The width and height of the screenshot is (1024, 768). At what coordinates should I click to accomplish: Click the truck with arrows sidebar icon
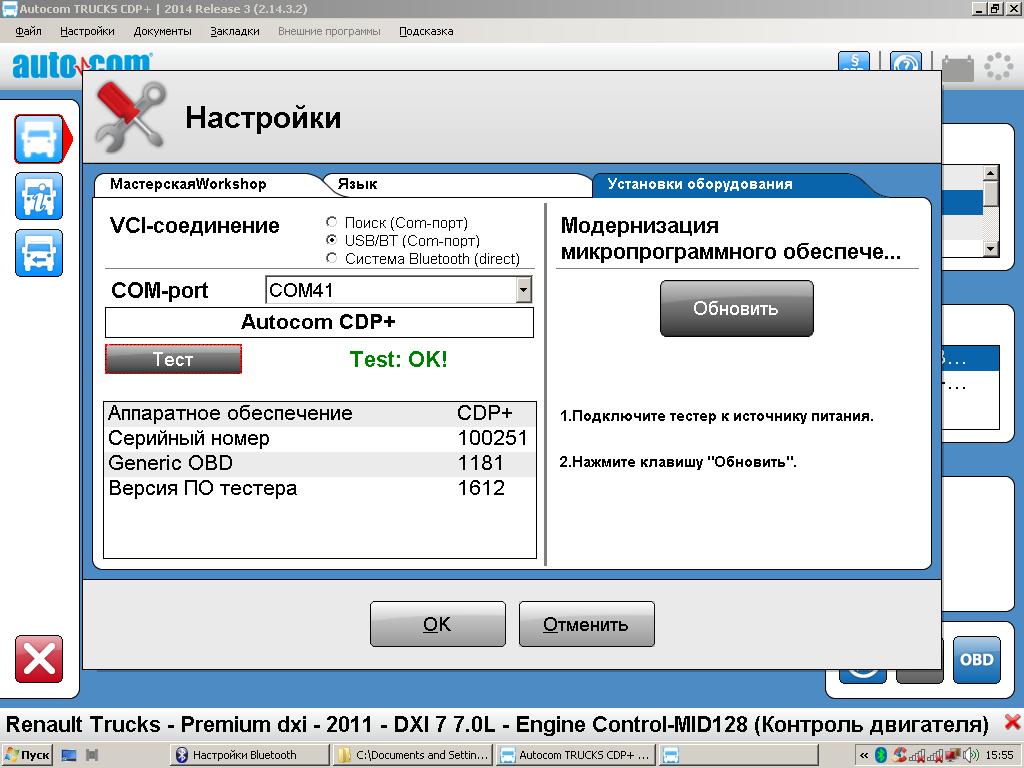click(x=39, y=253)
